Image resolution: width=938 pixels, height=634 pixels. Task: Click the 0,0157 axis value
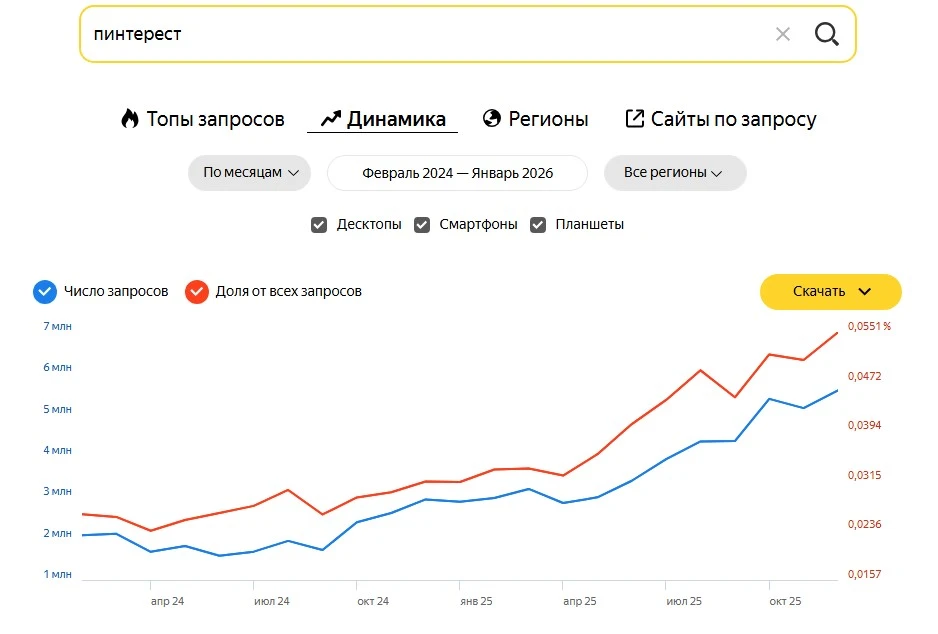pos(864,574)
